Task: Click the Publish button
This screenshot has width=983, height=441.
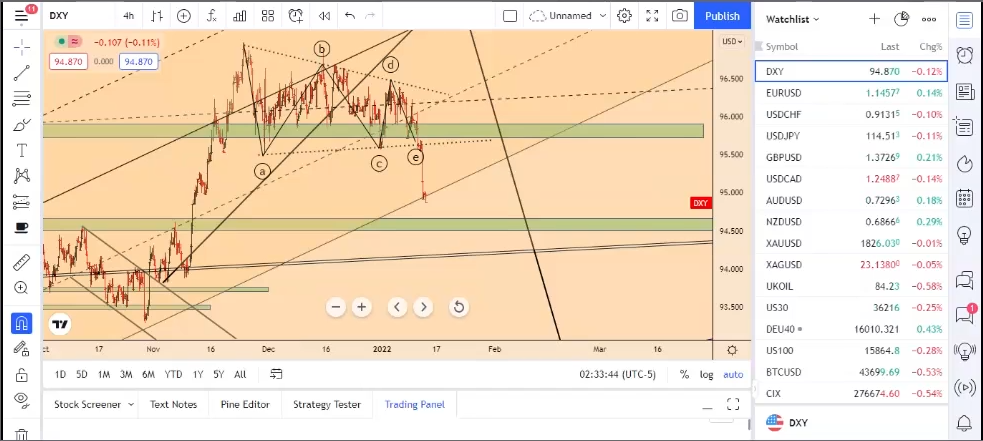Action: click(722, 16)
